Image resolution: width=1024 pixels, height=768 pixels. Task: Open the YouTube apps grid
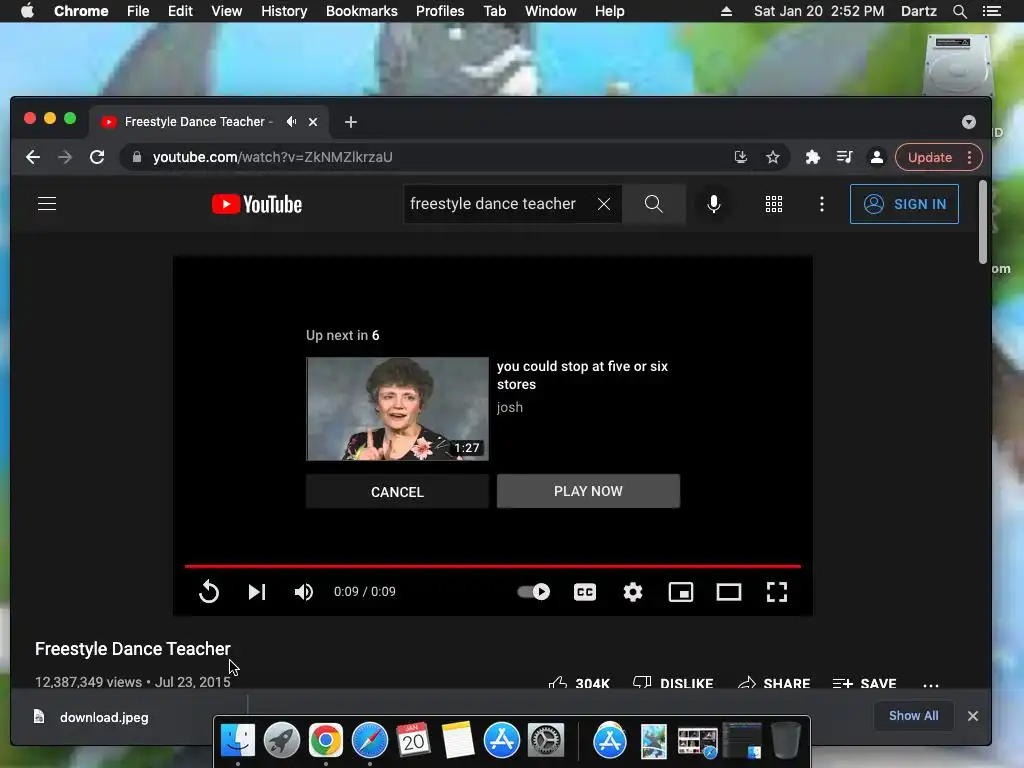click(774, 204)
